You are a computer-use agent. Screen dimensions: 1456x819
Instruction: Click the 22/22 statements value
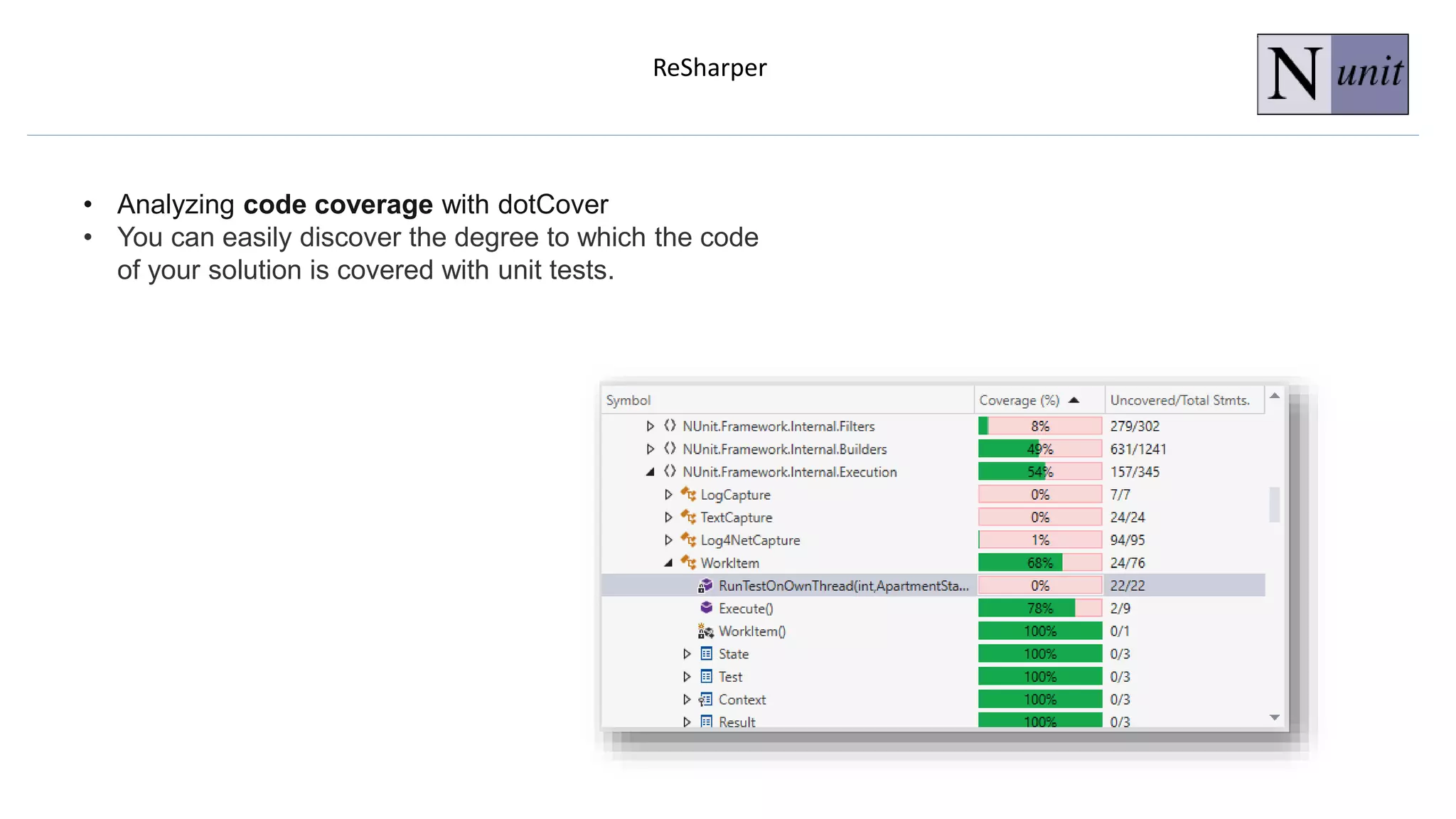point(1128,585)
